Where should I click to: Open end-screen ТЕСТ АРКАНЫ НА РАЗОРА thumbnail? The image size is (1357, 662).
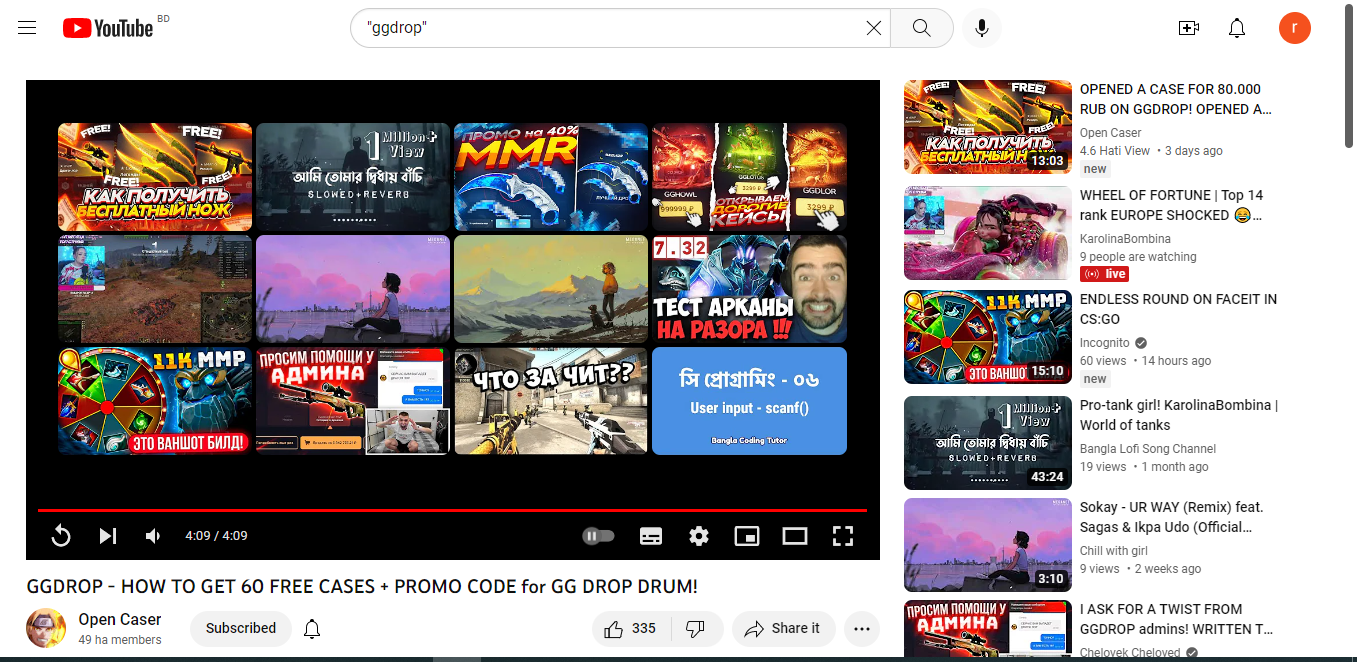749,289
